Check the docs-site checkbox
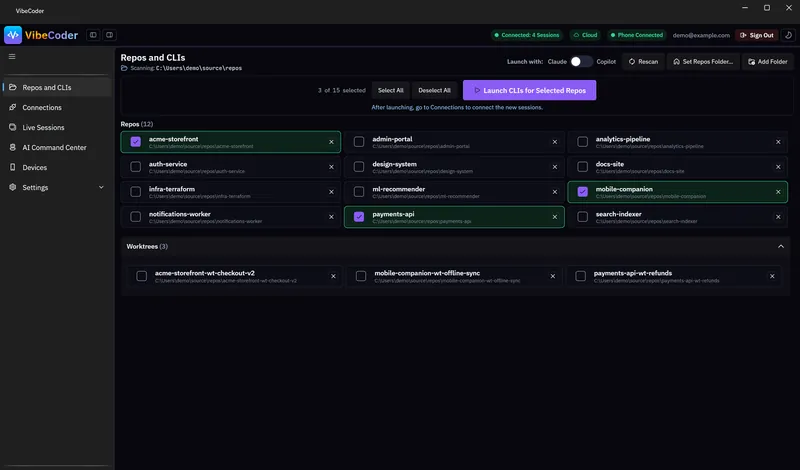Viewport: 800px width, 470px height. tap(582, 167)
